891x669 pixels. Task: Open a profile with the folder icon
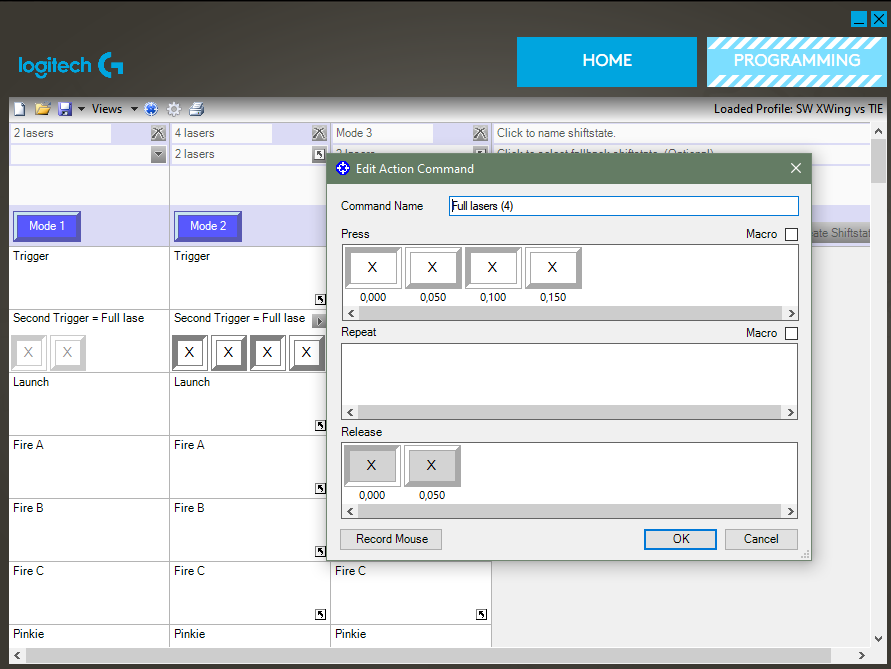pos(43,109)
